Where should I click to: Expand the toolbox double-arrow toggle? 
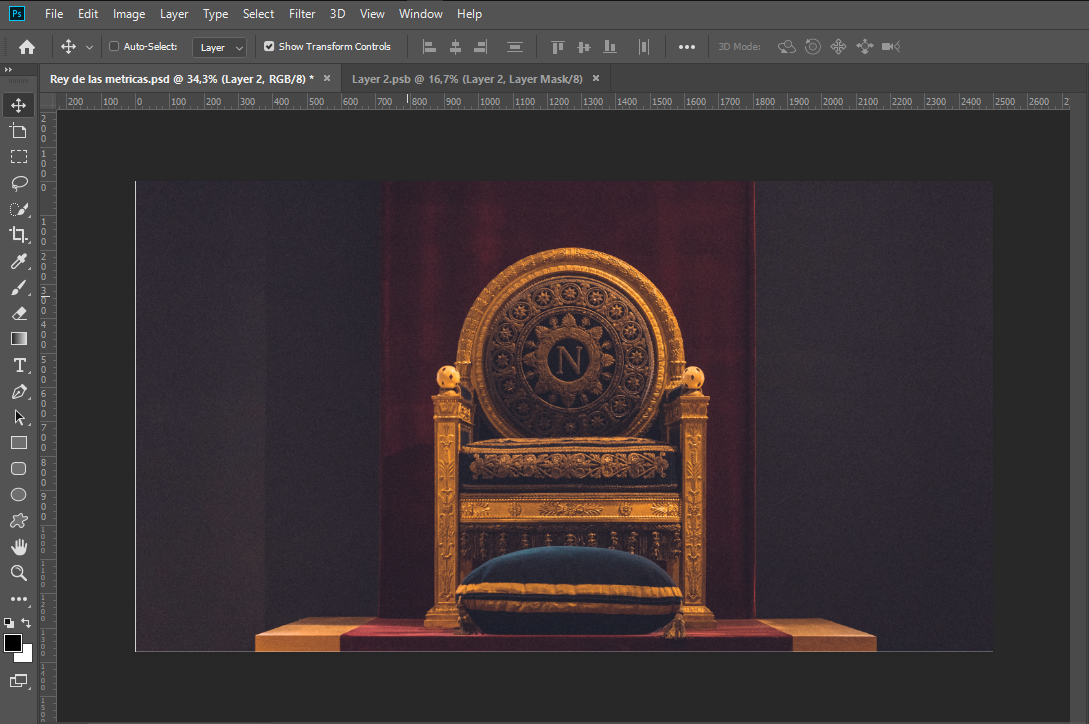click(8, 69)
